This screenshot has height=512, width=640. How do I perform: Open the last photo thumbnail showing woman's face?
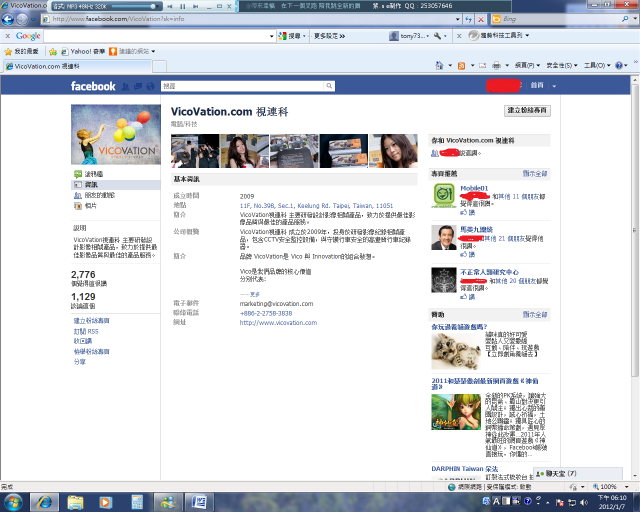tap(393, 151)
